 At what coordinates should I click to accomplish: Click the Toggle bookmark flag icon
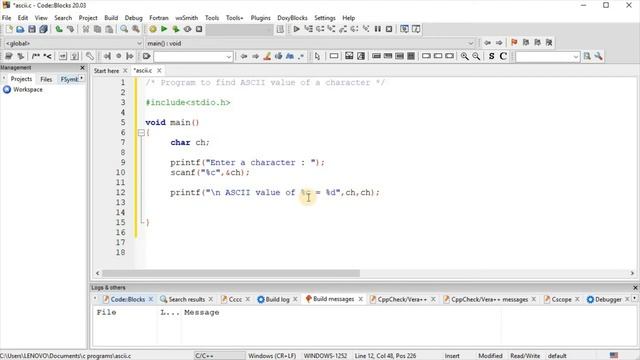click(514, 42)
